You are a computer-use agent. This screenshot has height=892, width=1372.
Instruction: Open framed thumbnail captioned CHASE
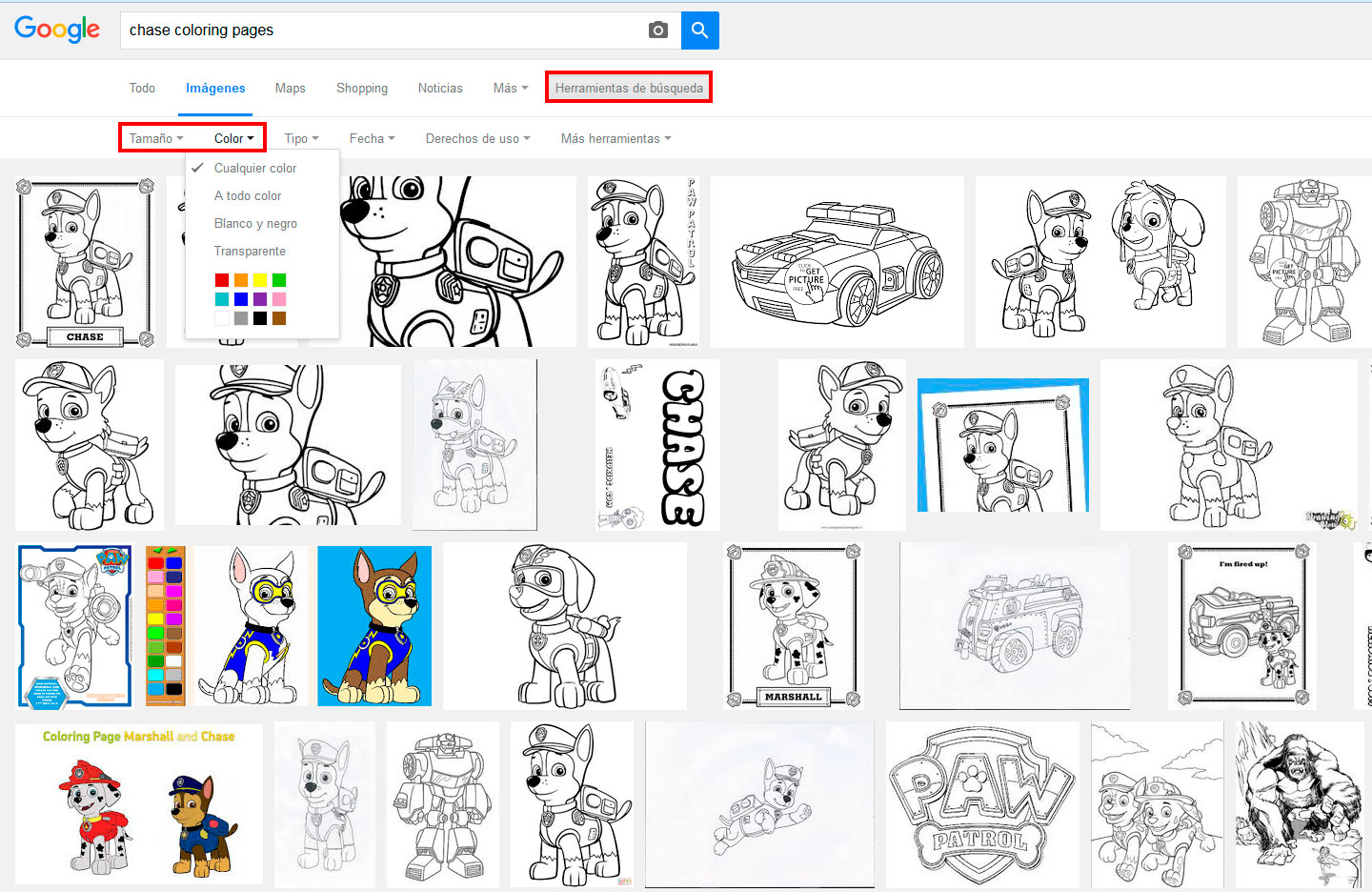(x=86, y=262)
